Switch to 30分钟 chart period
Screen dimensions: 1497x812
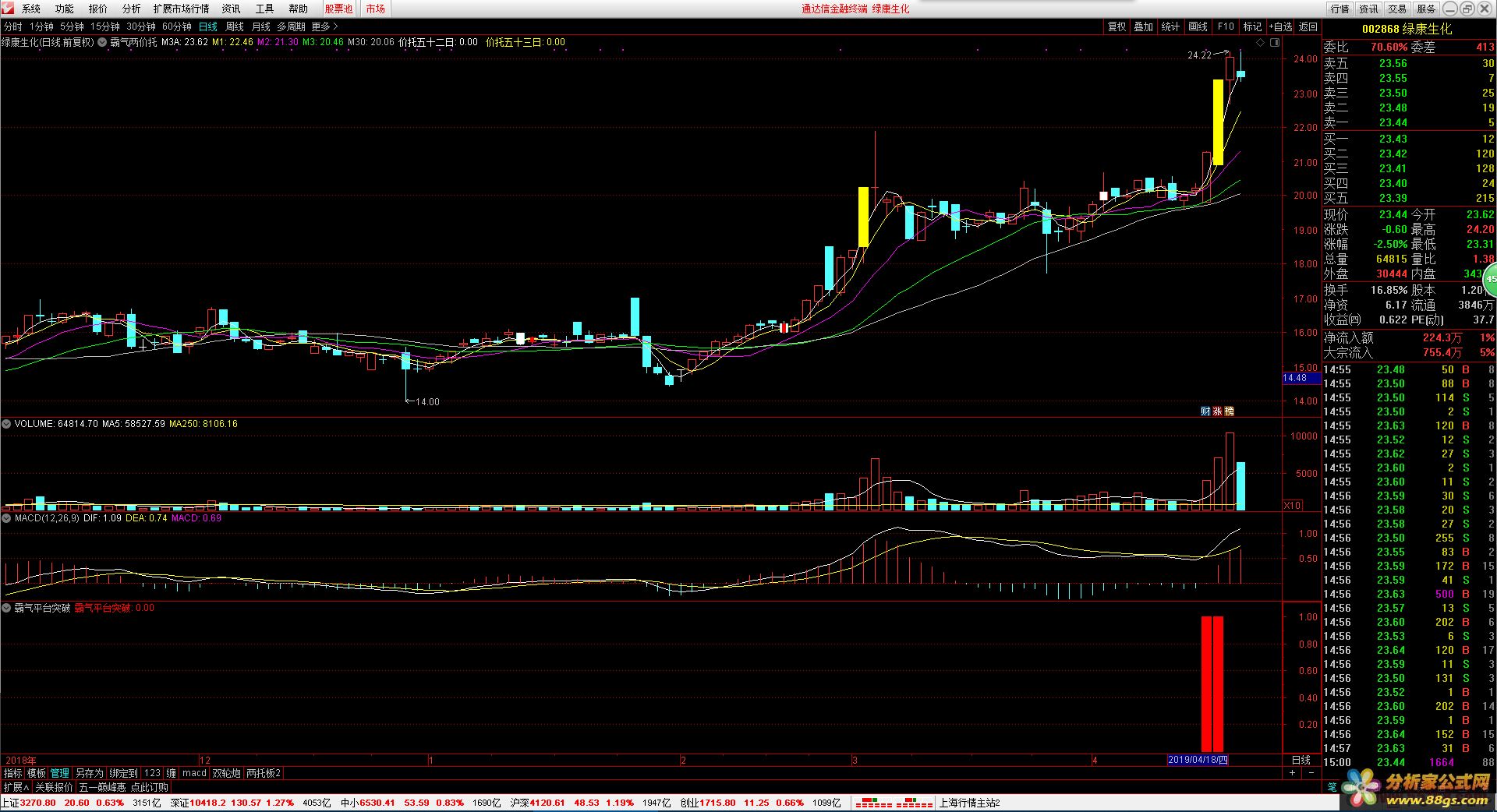pos(141,26)
